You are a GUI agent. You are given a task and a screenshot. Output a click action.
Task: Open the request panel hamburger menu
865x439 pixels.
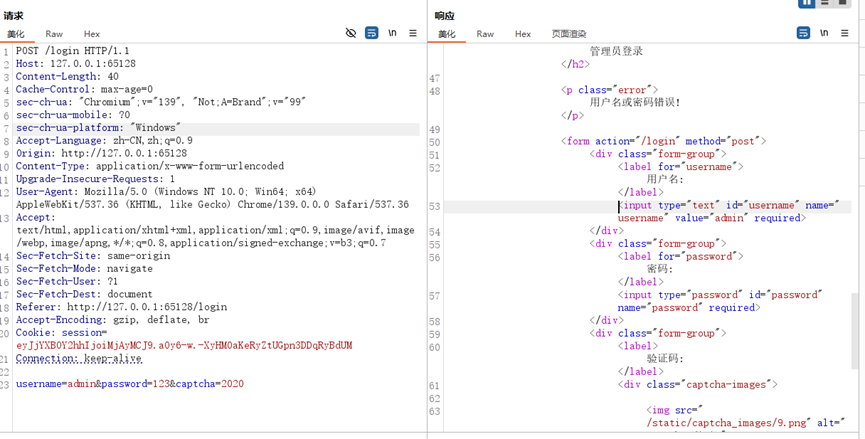click(x=412, y=33)
